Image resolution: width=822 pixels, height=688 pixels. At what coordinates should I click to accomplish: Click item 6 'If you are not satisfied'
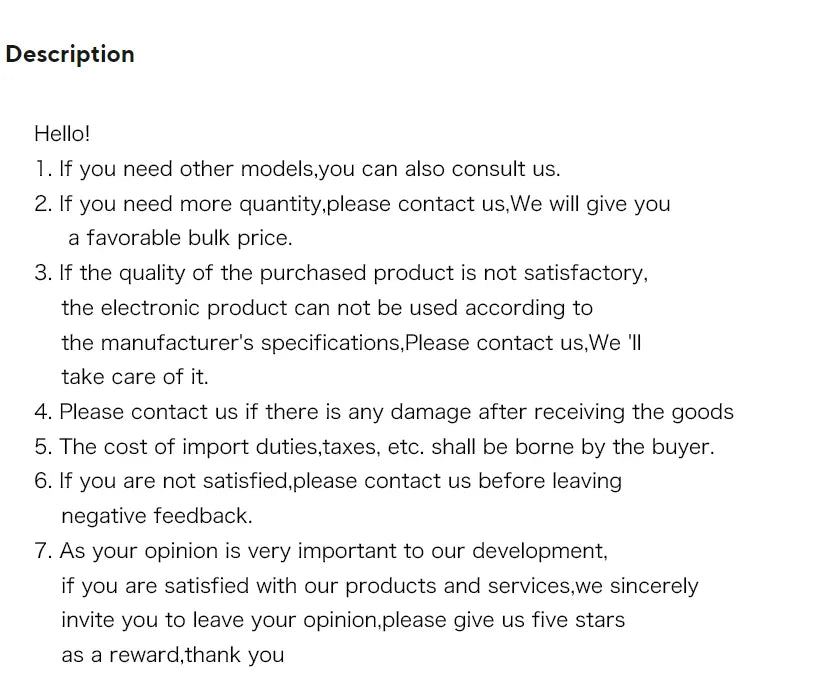coord(328,481)
